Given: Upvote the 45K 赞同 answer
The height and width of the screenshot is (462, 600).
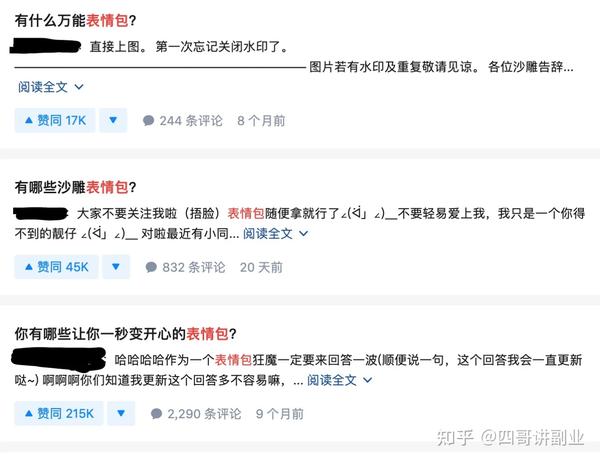Looking at the screenshot, I should tap(56, 267).
